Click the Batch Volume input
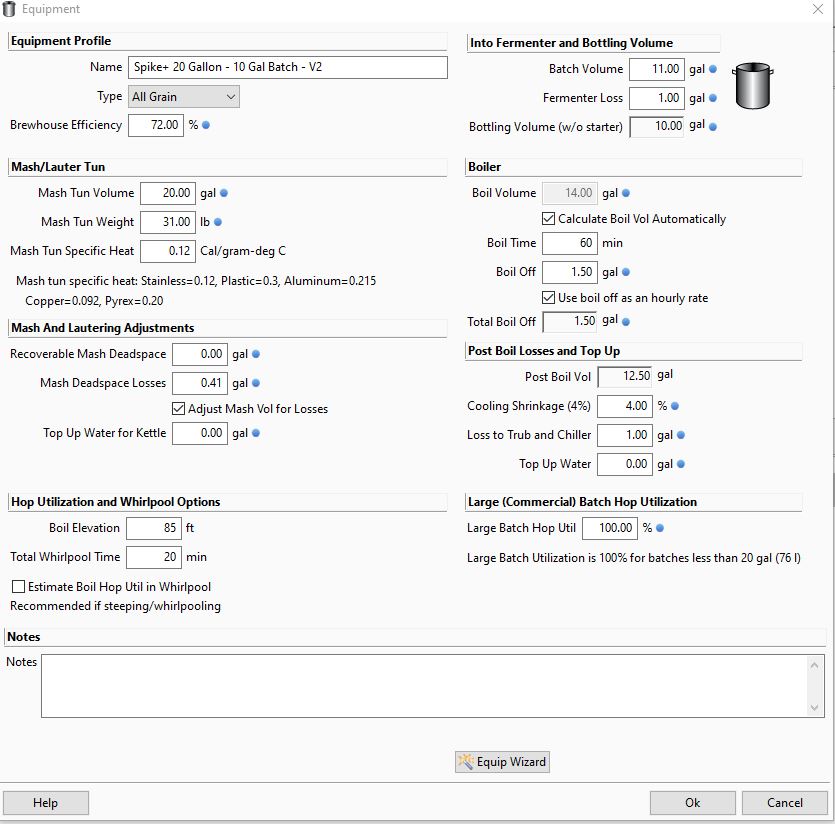Screen dimensions: 835x824 point(657,69)
